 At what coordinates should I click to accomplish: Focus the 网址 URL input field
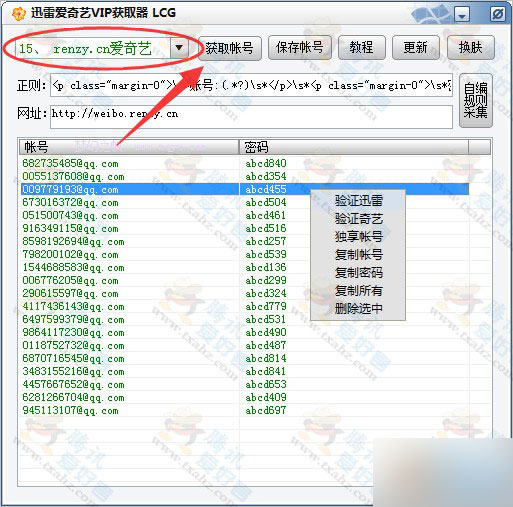[x=251, y=117]
